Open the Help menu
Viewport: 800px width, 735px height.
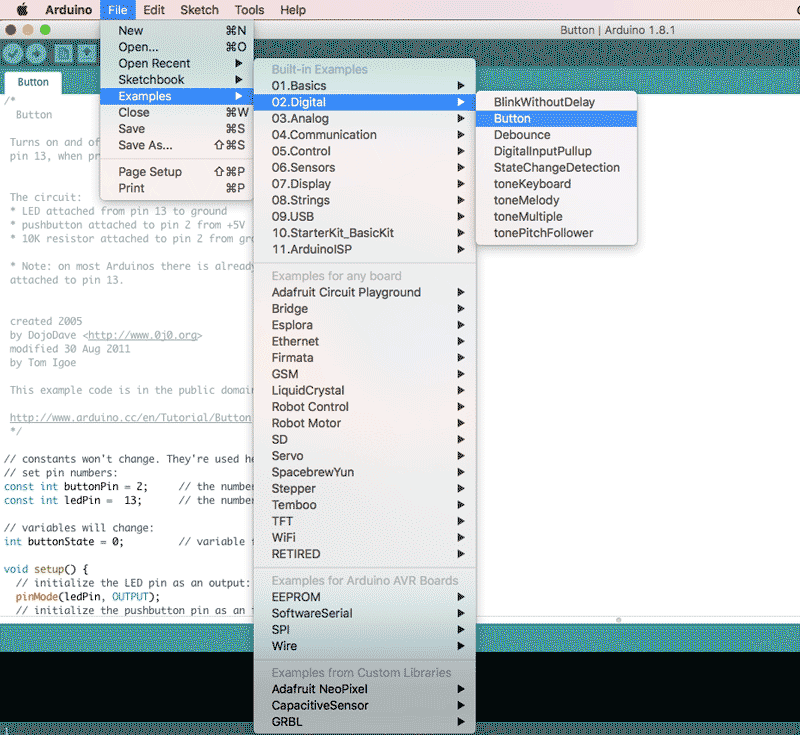293,10
